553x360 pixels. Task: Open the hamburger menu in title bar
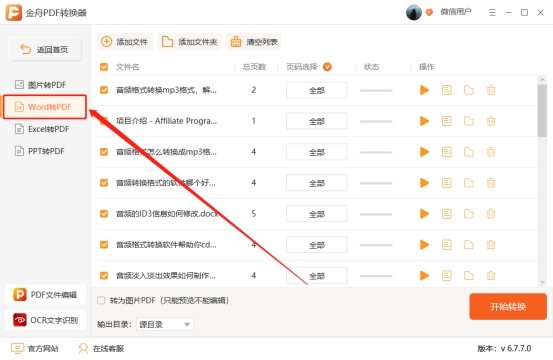492,13
